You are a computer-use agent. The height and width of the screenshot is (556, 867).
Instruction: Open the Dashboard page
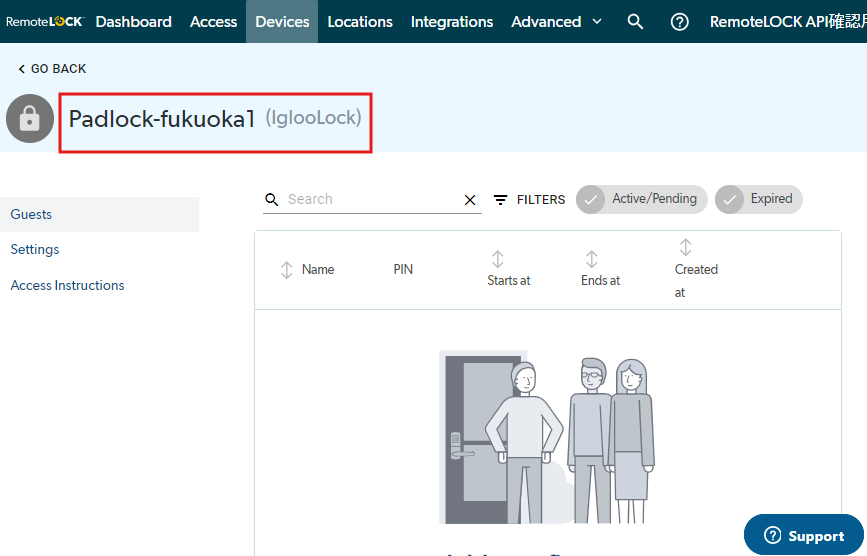133,22
